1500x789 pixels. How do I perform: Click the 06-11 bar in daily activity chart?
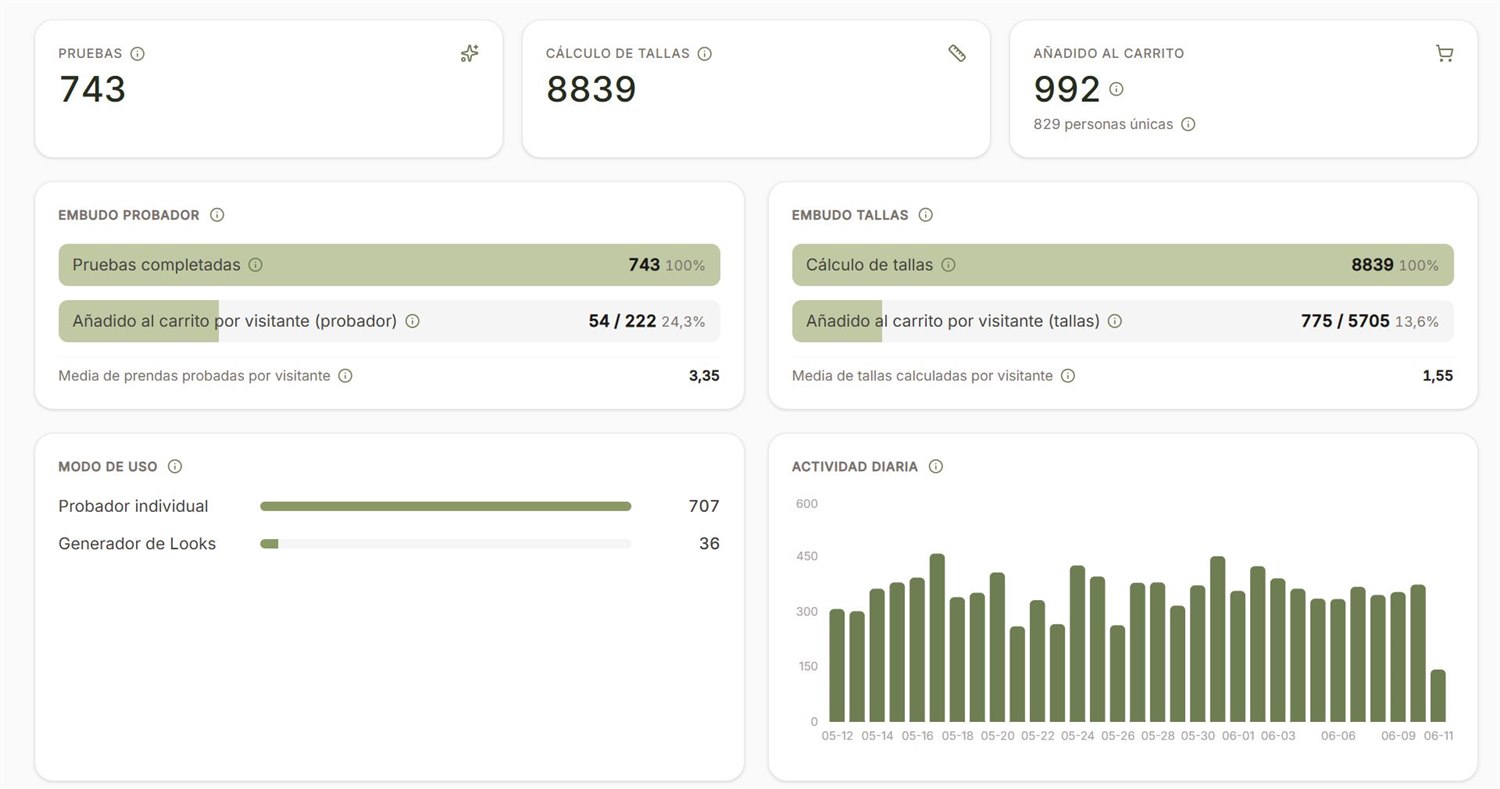[x=1438, y=696]
